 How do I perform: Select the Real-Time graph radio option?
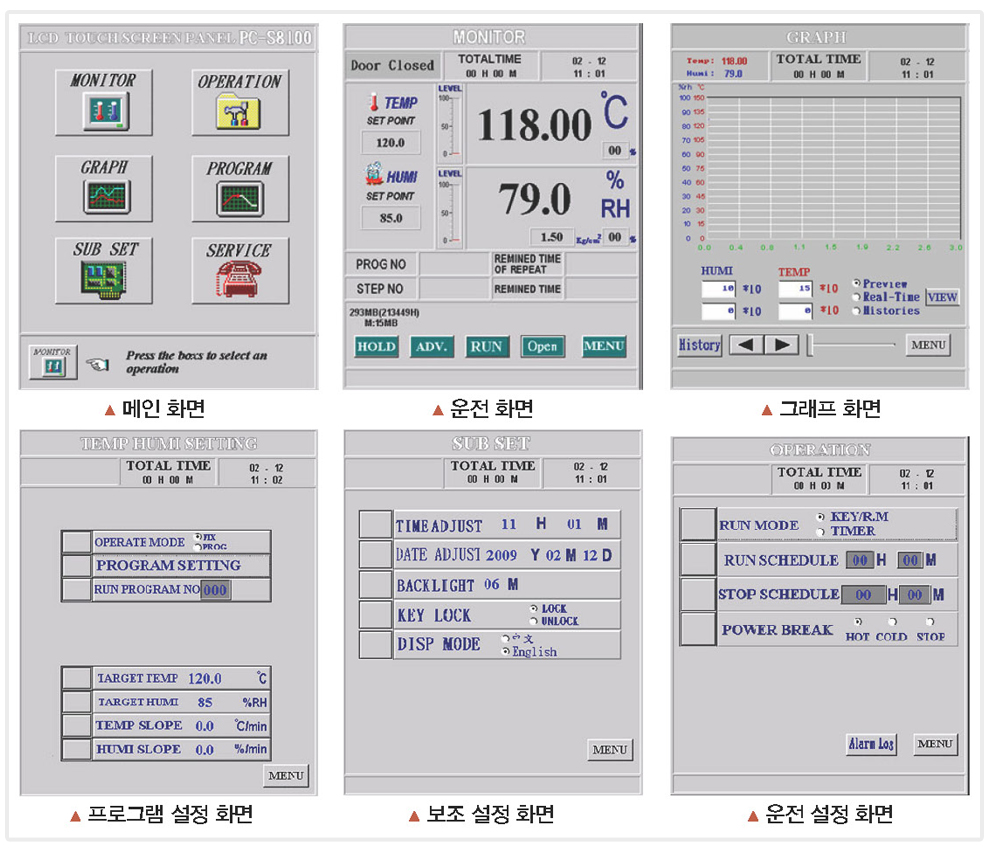[x=856, y=297]
